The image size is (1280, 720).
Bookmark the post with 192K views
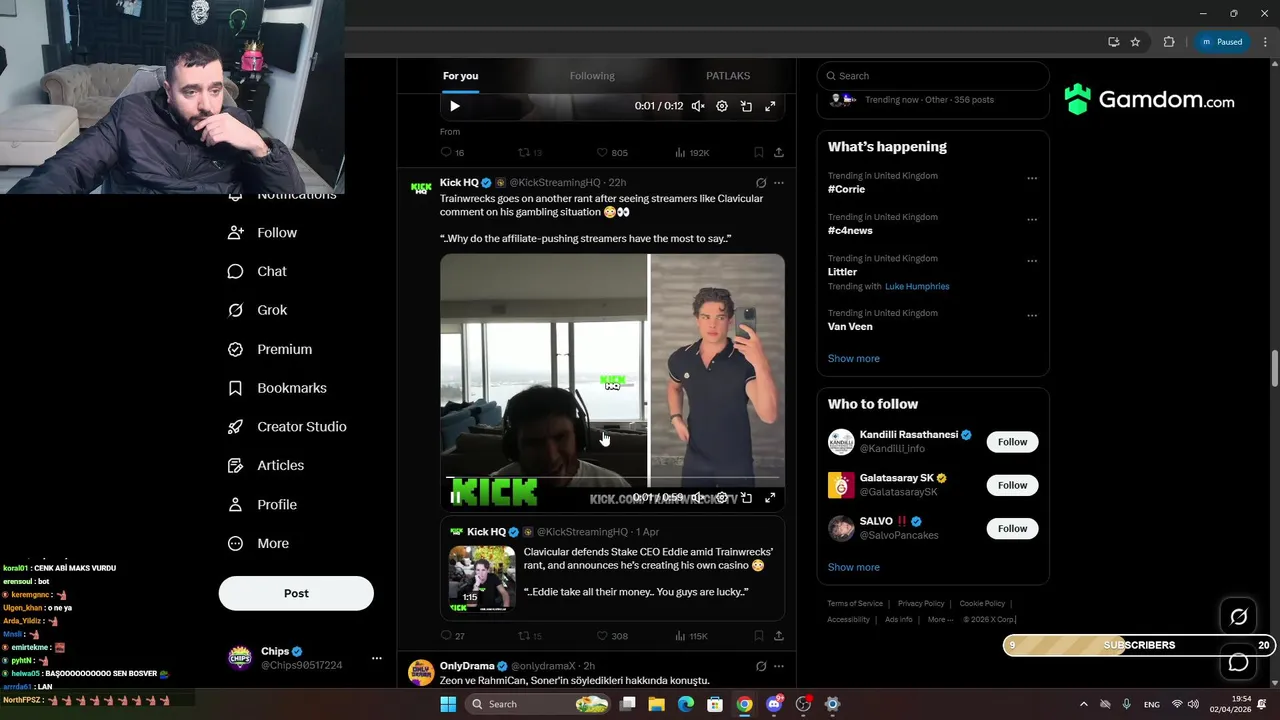coord(759,153)
